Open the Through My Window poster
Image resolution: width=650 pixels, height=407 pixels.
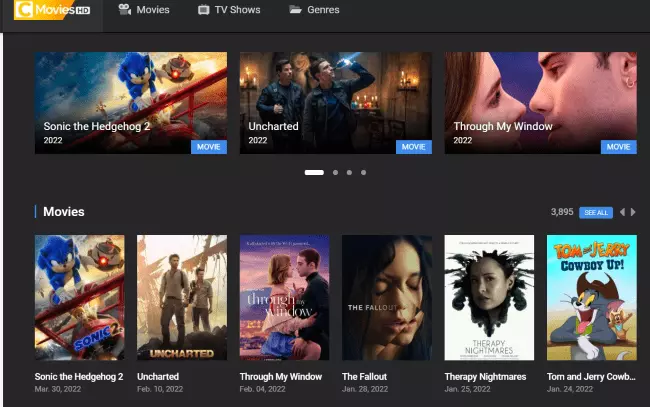coord(284,298)
